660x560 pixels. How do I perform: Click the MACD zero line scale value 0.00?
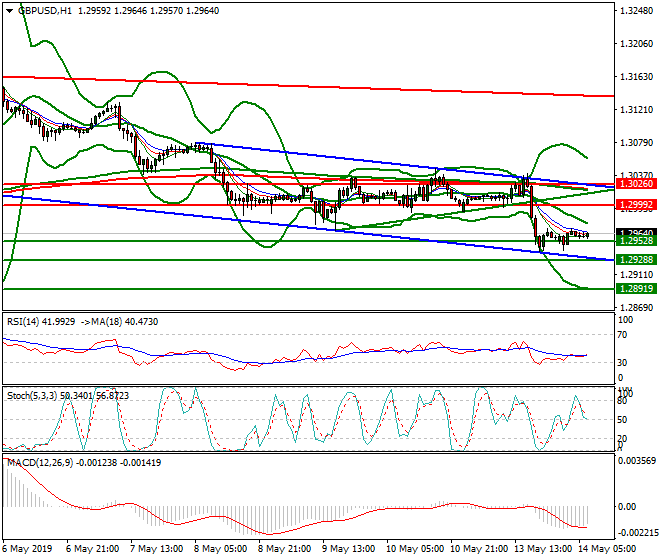627,507
